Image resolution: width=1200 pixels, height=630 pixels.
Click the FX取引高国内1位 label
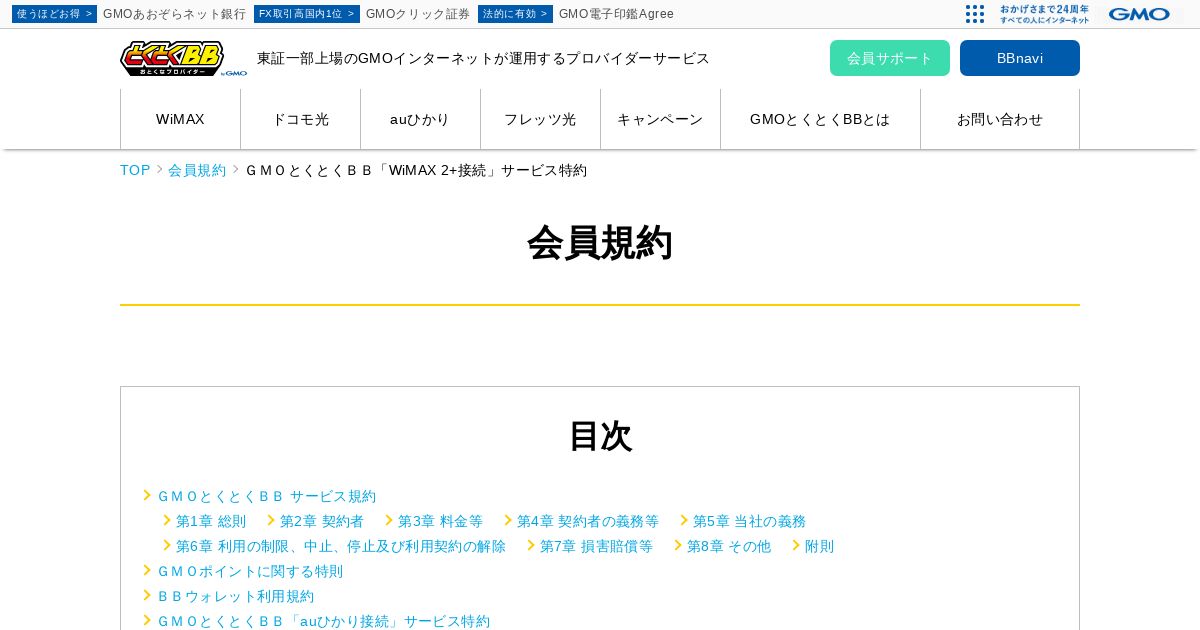(307, 14)
